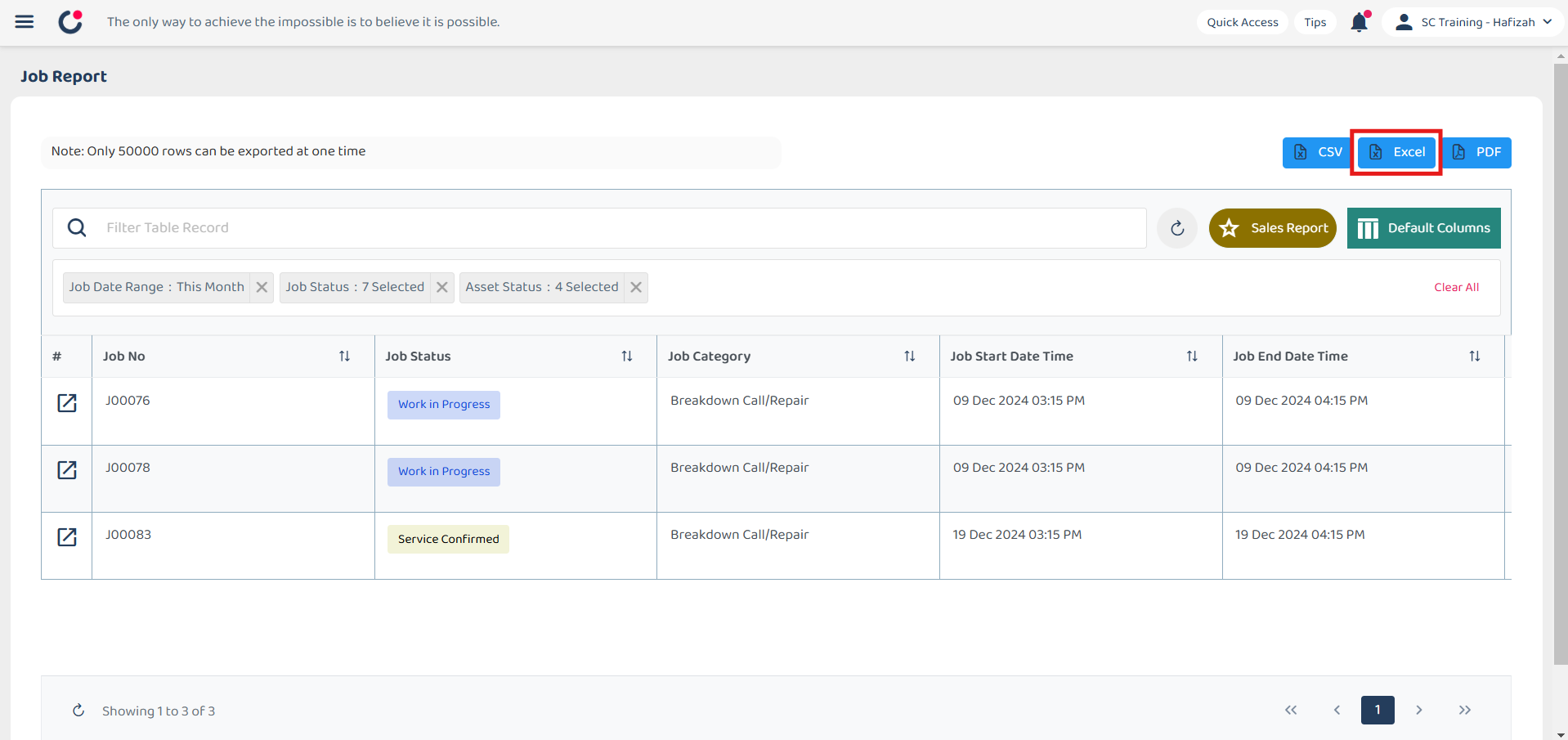Open job J00078 via open-in-new icon
Image resolution: width=1568 pixels, height=740 pixels.
click(67, 470)
